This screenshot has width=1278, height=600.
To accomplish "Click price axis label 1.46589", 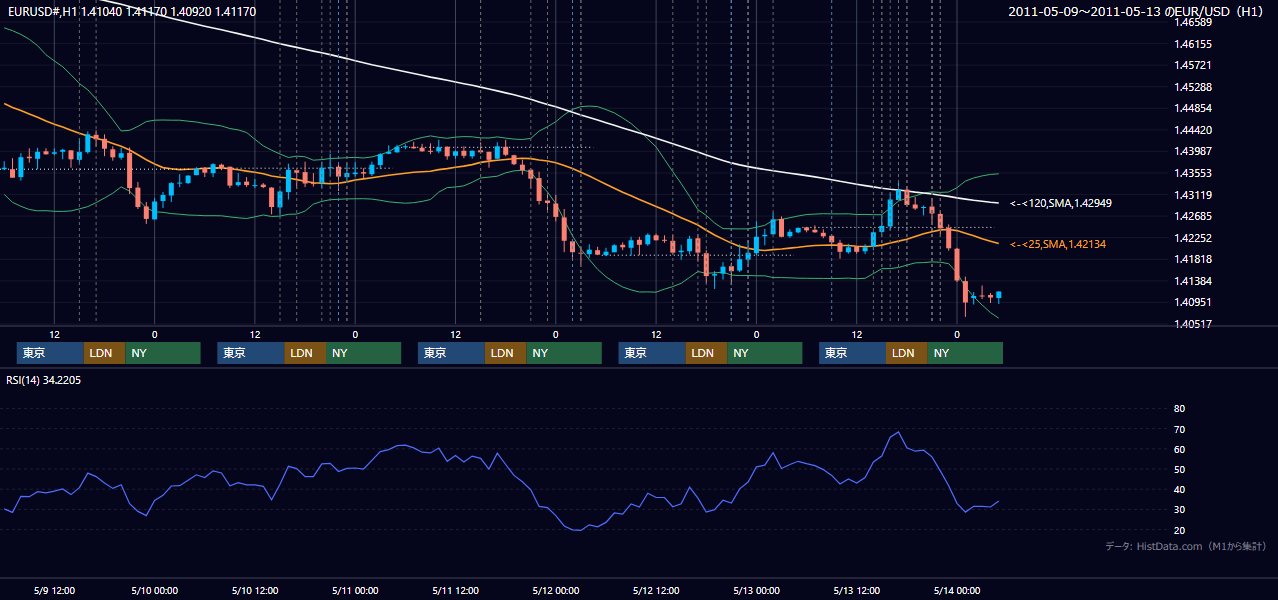I will (x=1192, y=22).
